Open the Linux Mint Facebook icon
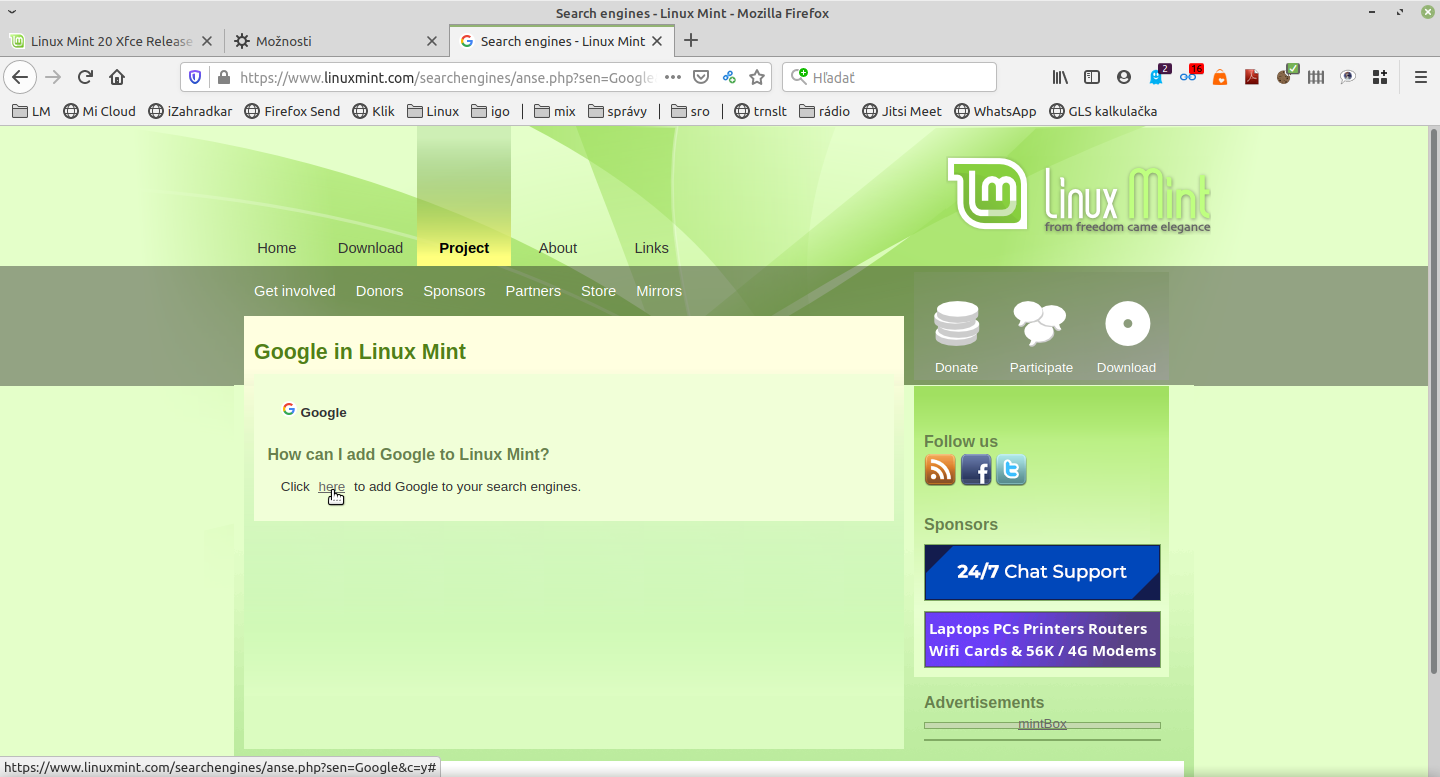This screenshot has width=1440, height=777. click(x=976, y=470)
